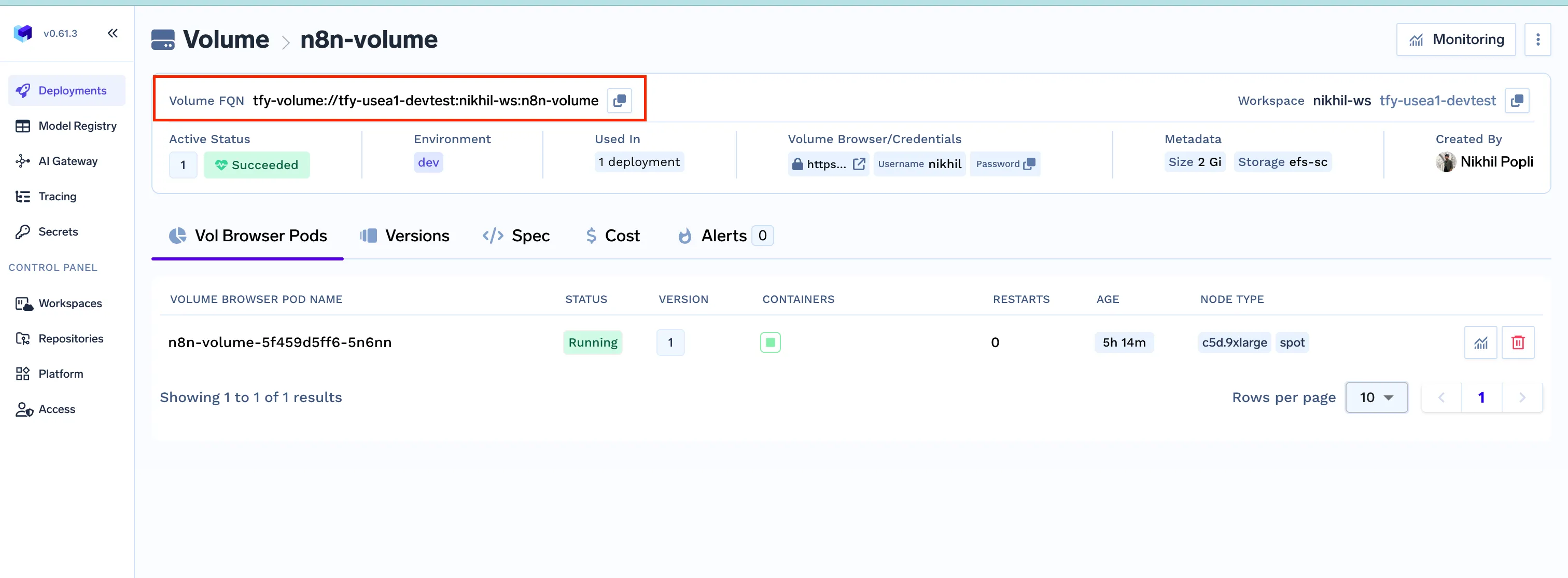
Task: Copy the Volume FQN to clipboard
Action: (x=619, y=101)
